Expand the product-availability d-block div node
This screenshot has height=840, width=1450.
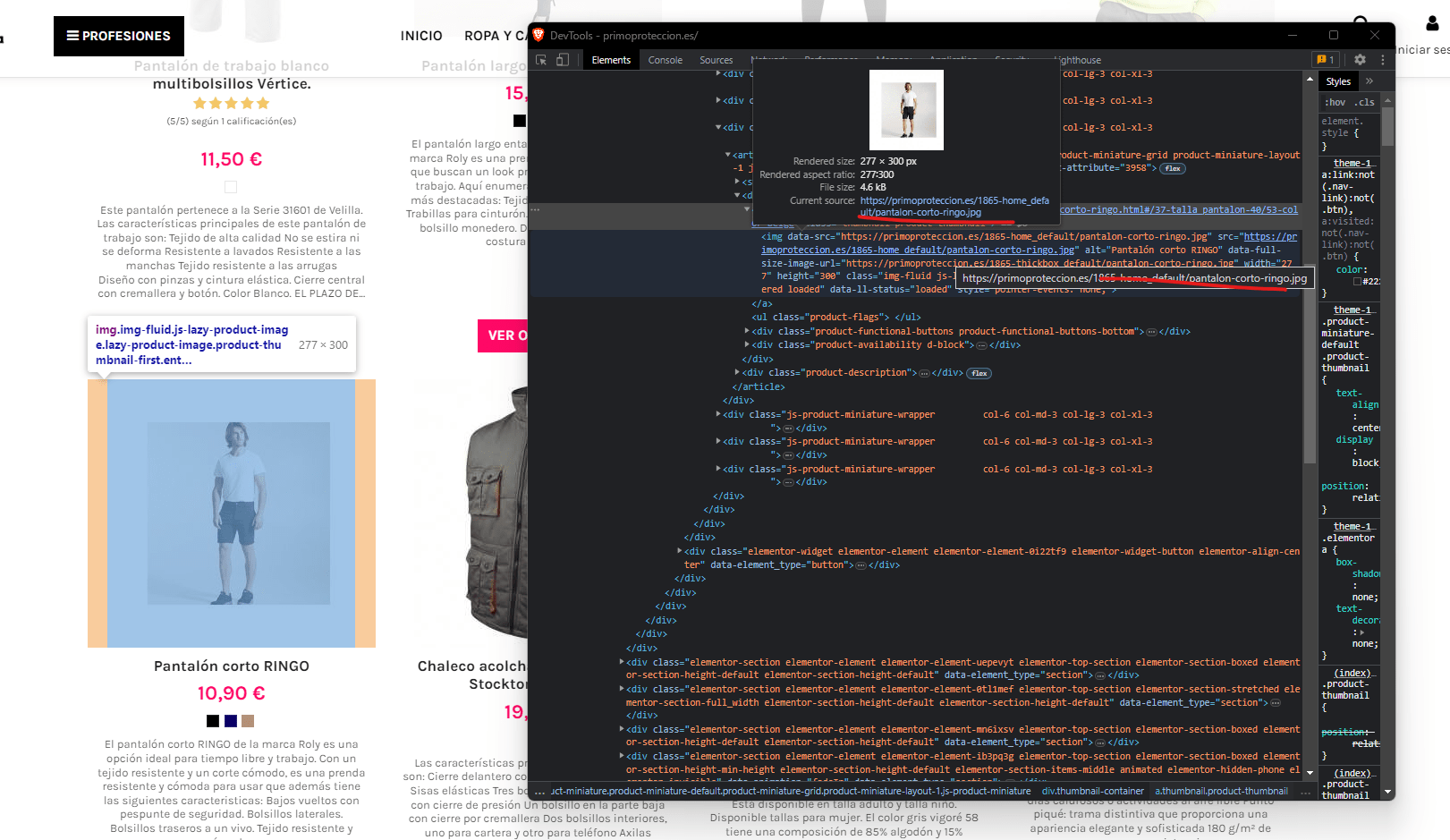(x=747, y=344)
